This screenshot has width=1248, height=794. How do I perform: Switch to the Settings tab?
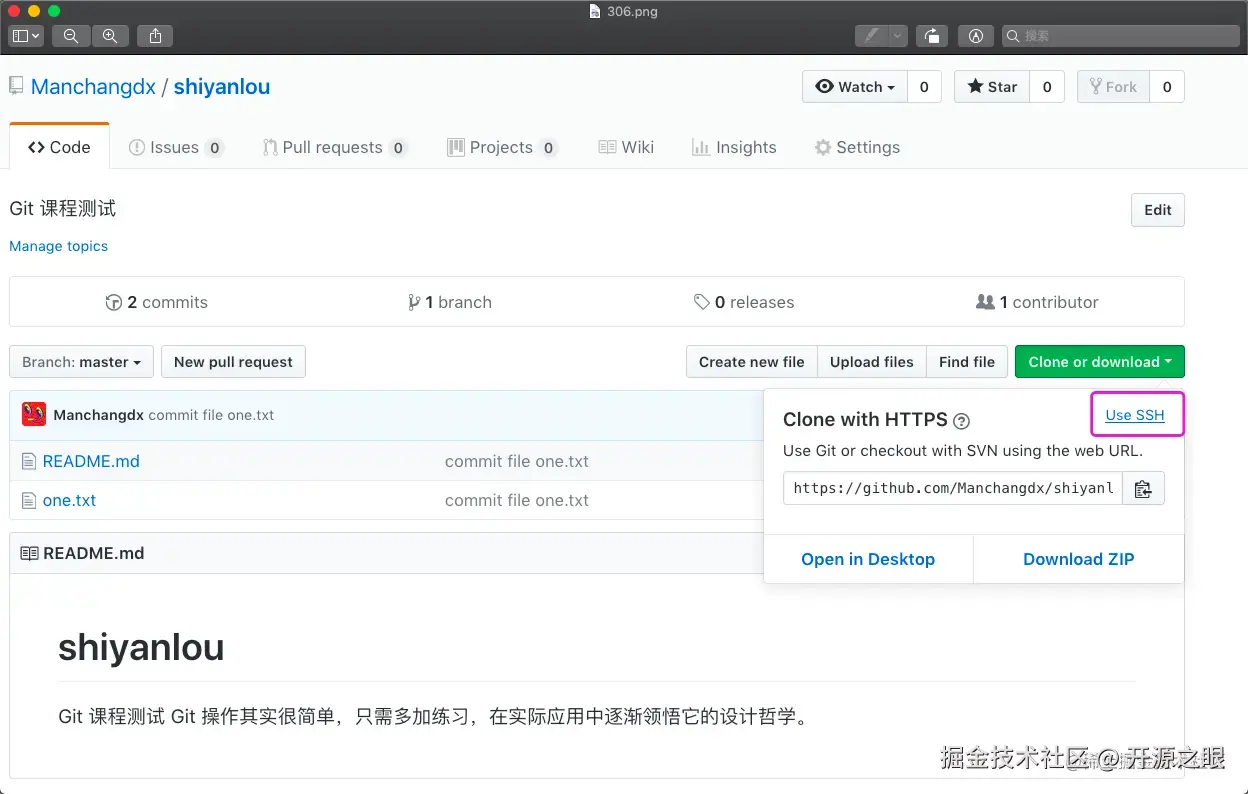pyautogui.click(x=857, y=147)
